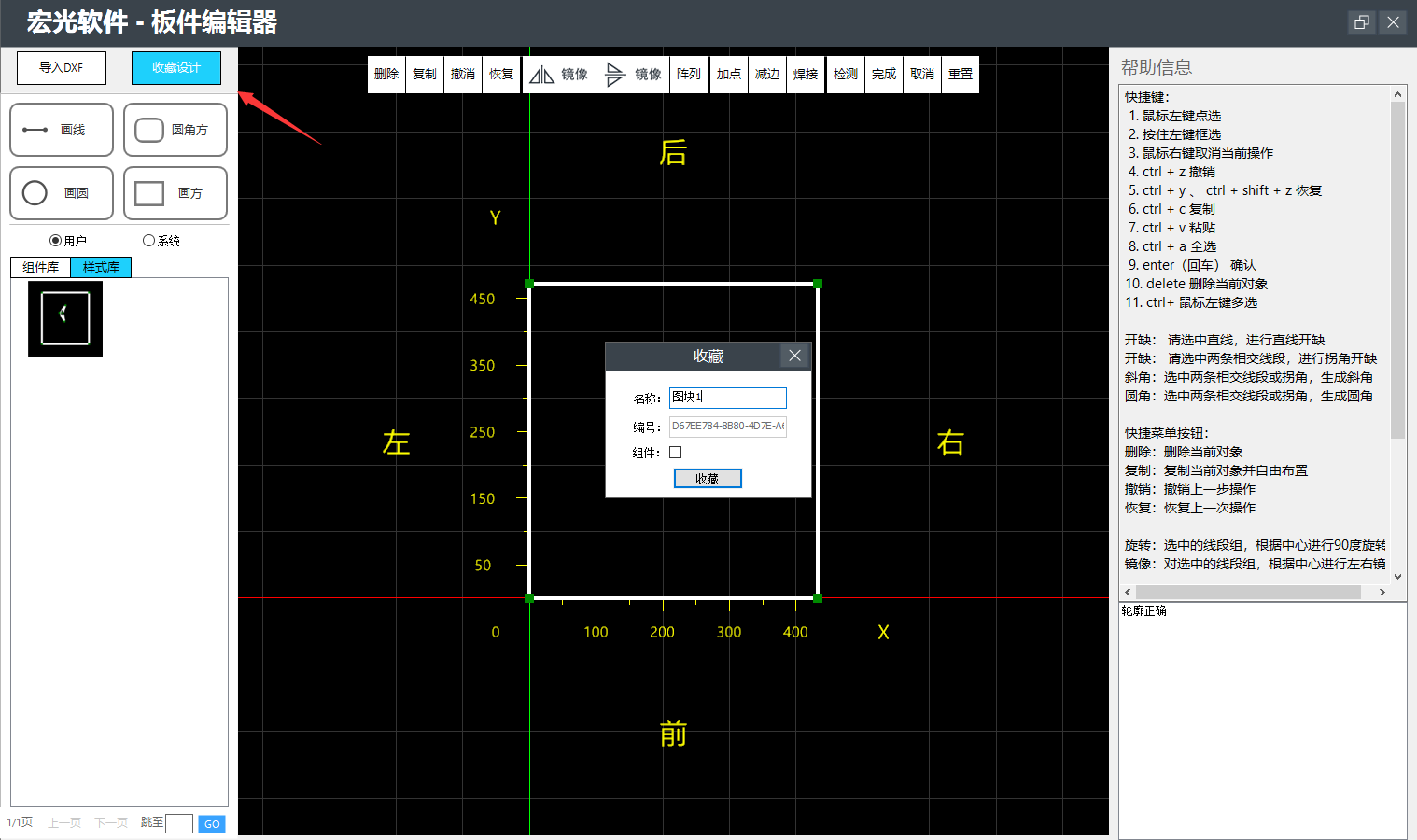Click the 后 direction label on canvas
The height and width of the screenshot is (840, 1417).
(x=673, y=152)
